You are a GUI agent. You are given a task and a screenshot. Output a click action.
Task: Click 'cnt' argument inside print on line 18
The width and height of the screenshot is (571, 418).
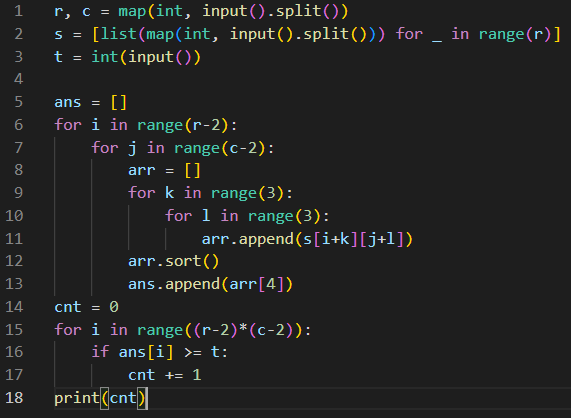(x=123, y=398)
